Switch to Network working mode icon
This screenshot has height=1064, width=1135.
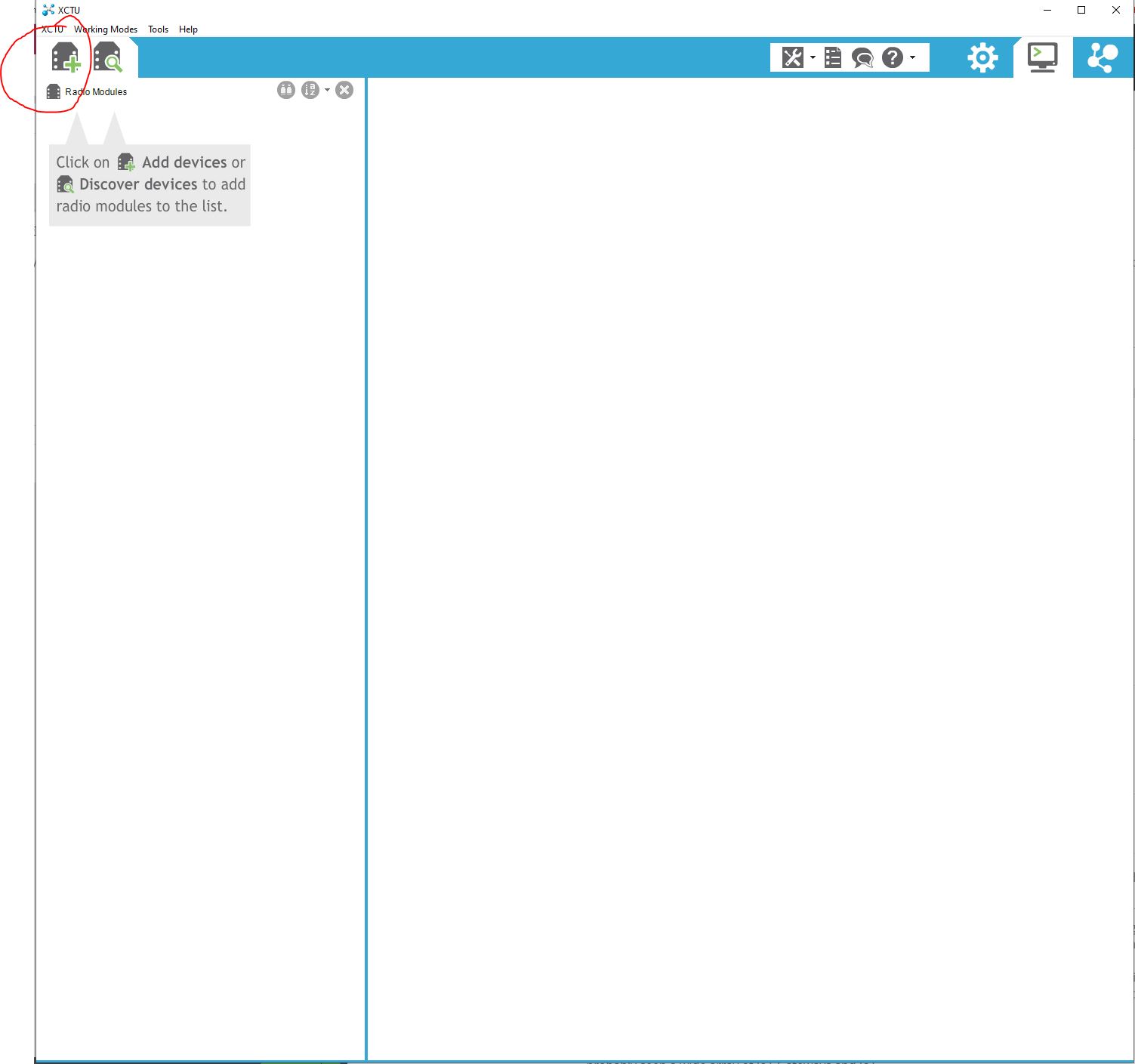click(x=1103, y=57)
